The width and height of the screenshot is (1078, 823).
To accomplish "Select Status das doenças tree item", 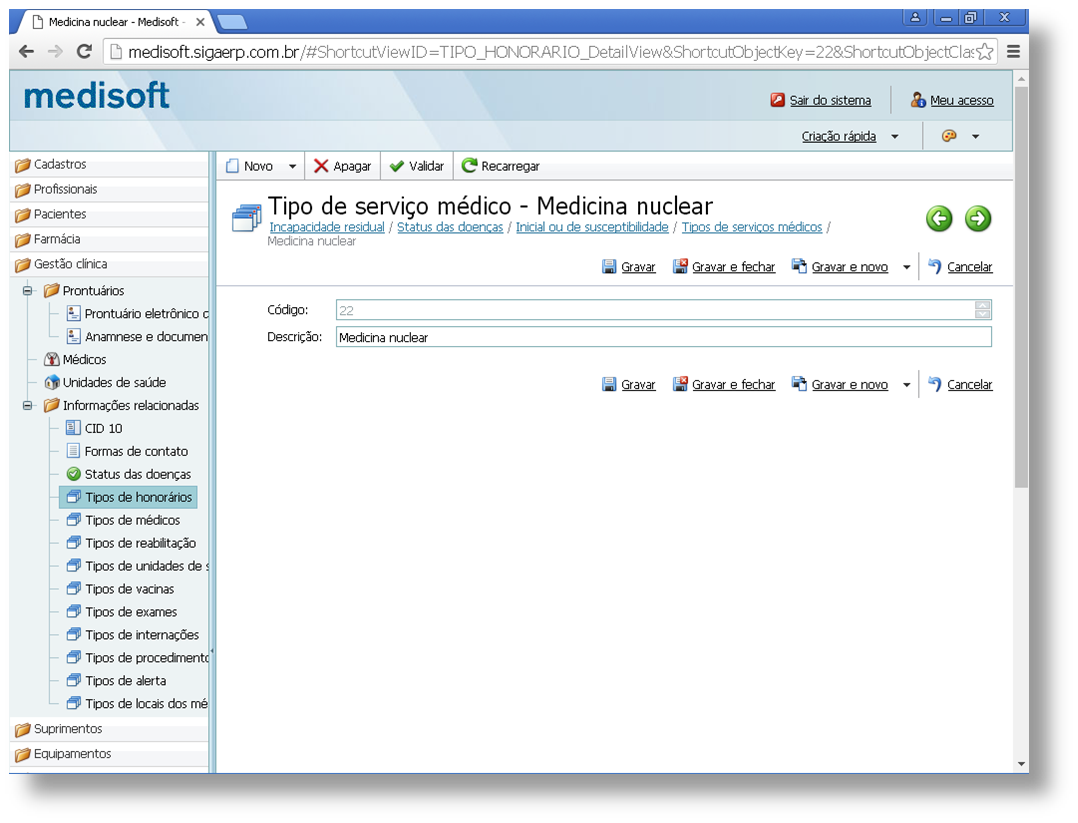I will click(129, 474).
